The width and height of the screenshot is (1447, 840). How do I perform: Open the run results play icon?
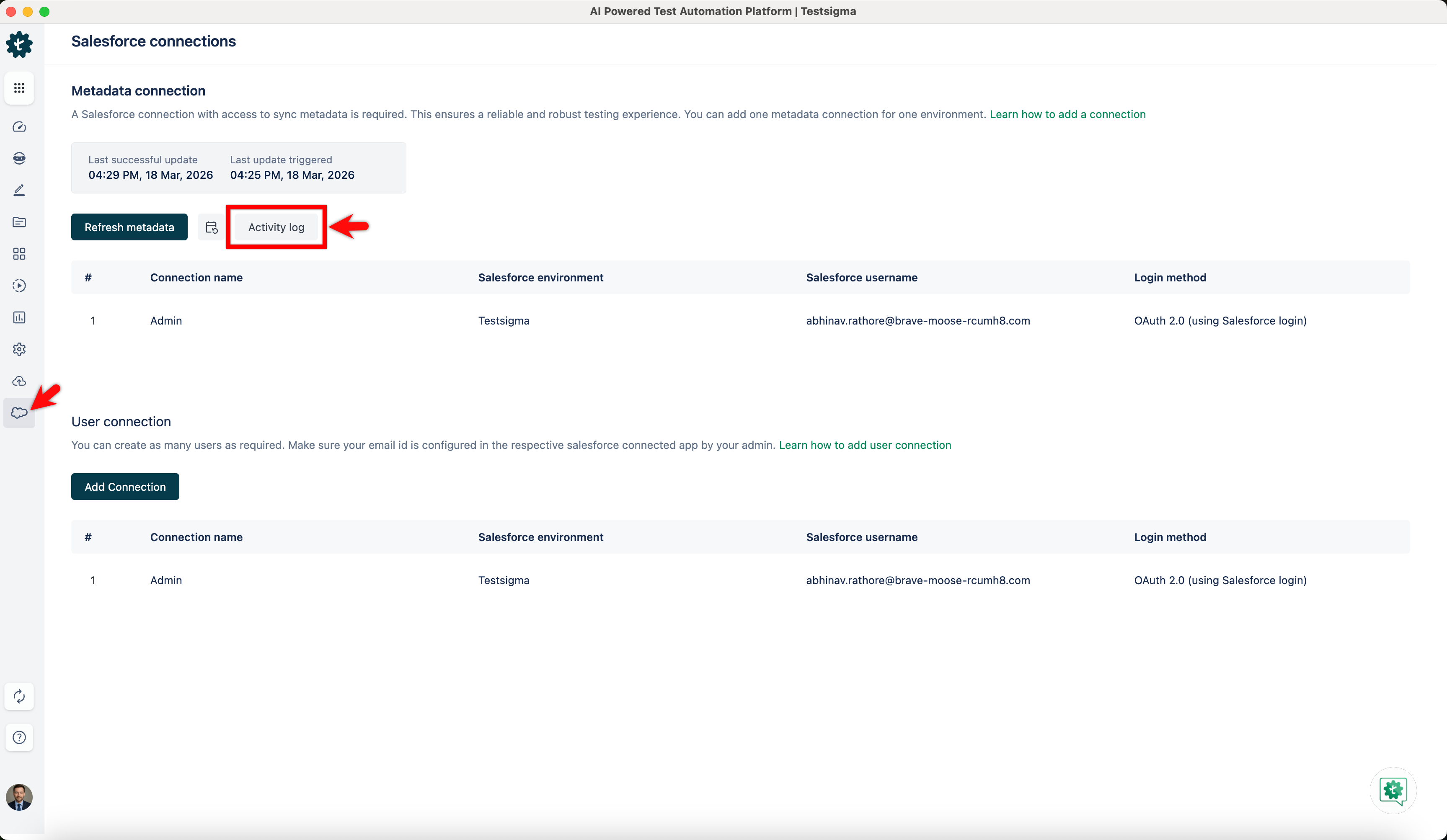pos(19,286)
